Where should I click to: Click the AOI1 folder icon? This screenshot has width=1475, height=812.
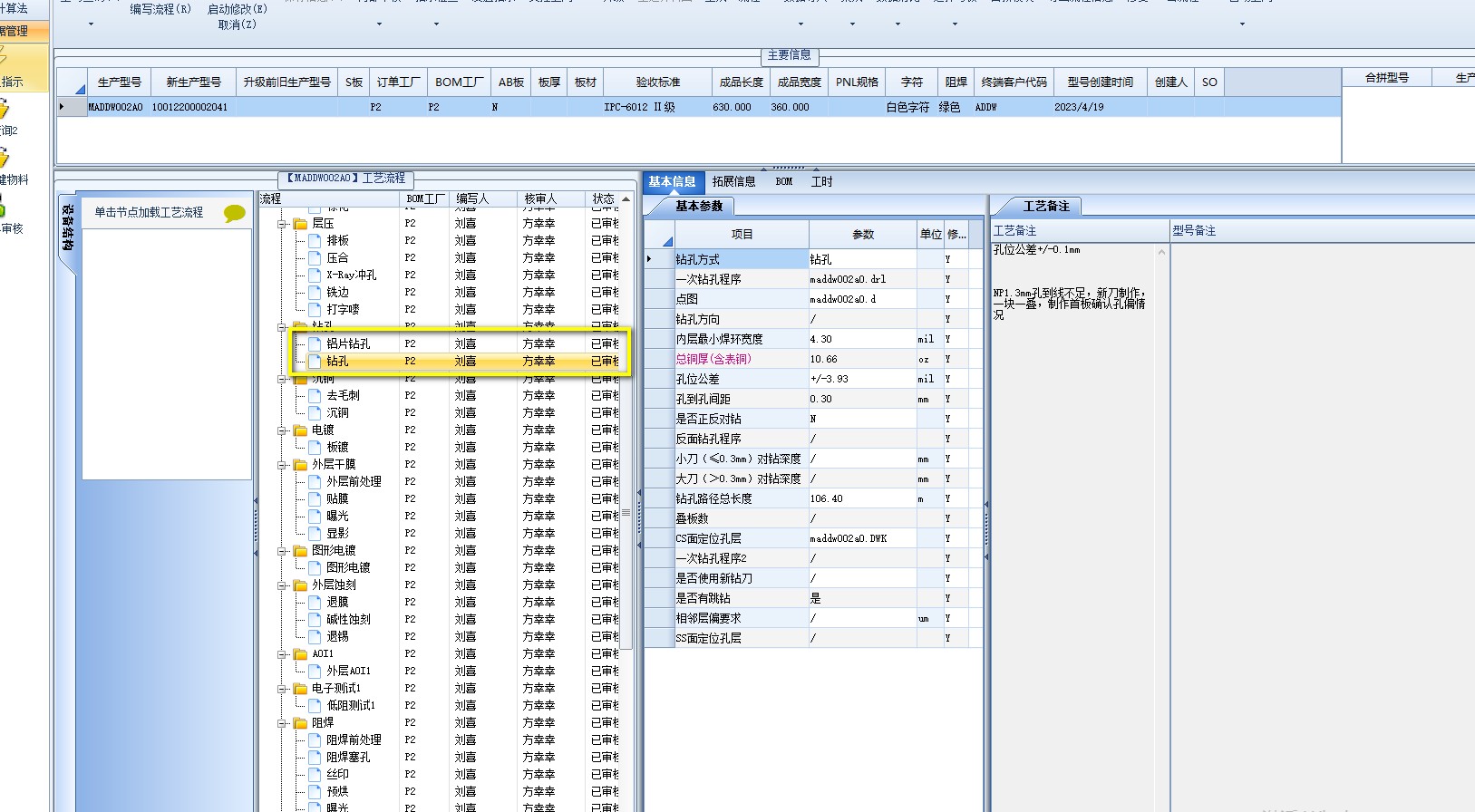click(301, 653)
